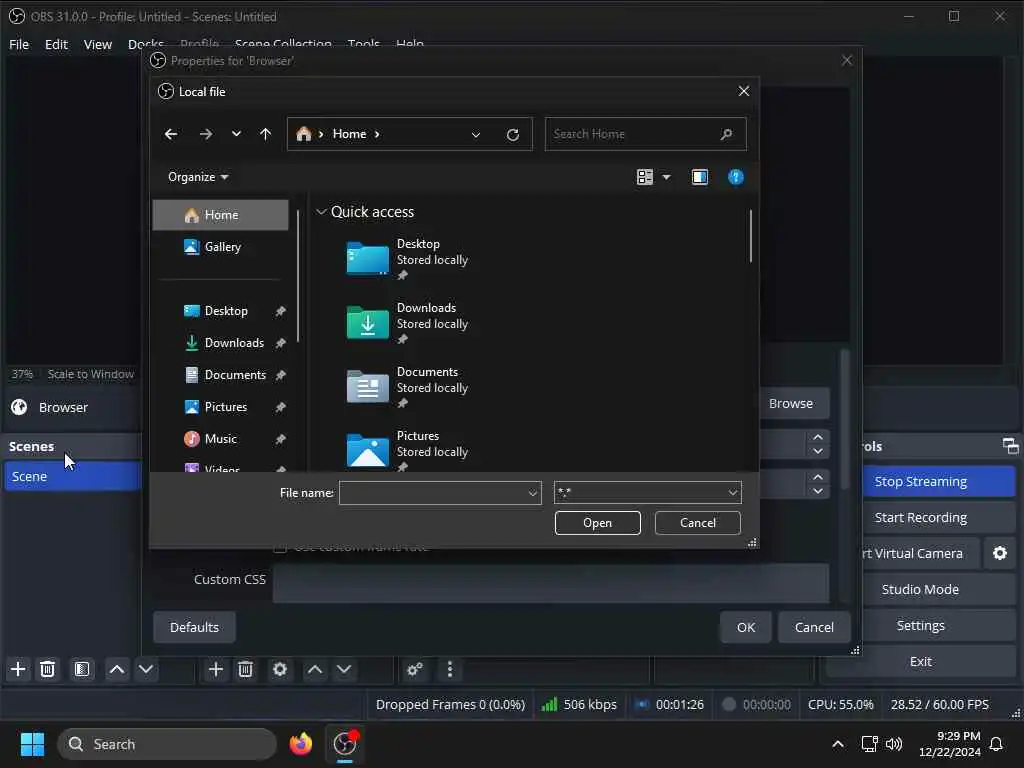Open audio mixer options menu dots
The width and height of the screenshot is (1024, 768).
449,669
